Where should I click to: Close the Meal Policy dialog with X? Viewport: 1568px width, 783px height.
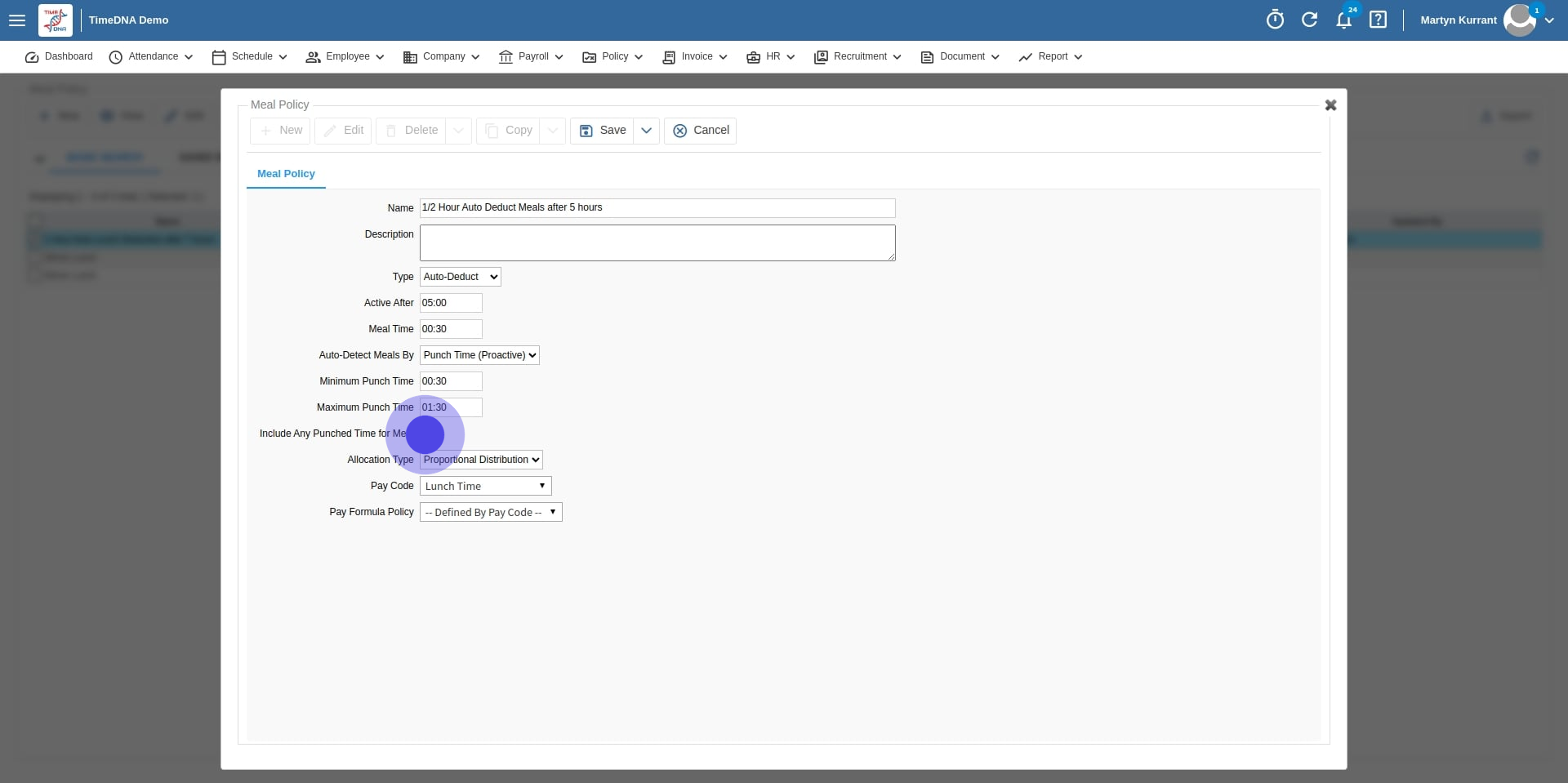[x=1330, y=105]
